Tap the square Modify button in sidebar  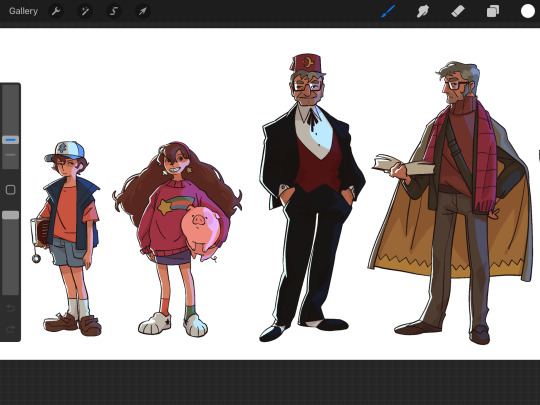pyautogui.click(x=10, y=189)
